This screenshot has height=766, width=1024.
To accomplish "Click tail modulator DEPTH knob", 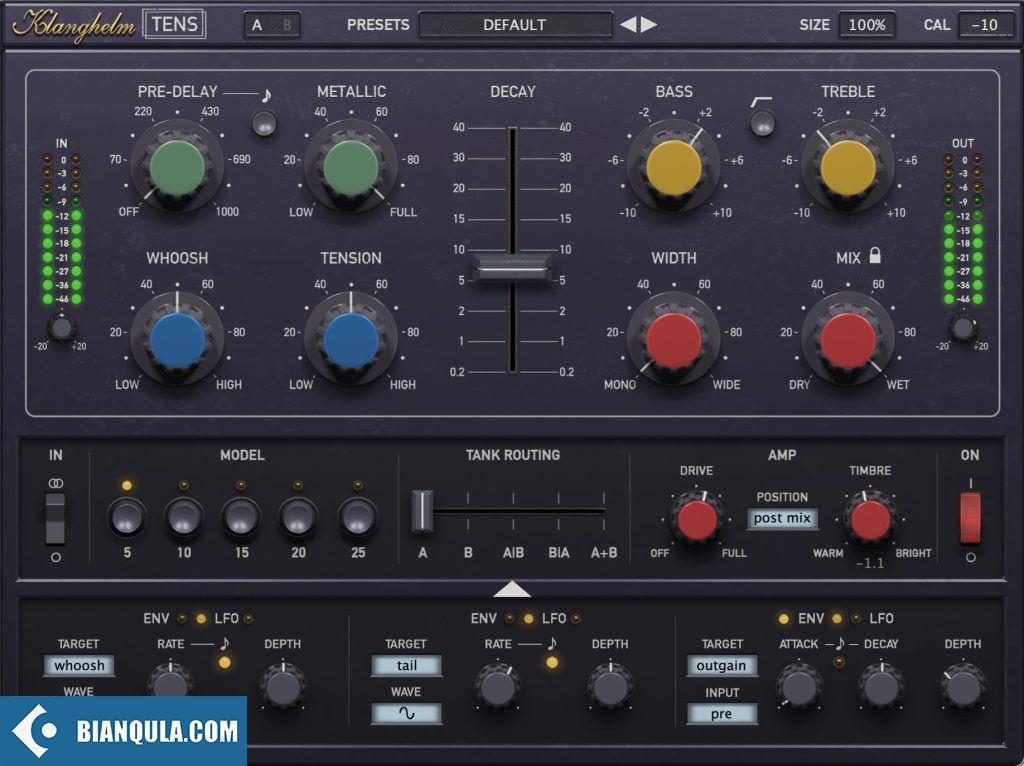I will (x=611, y=686).
